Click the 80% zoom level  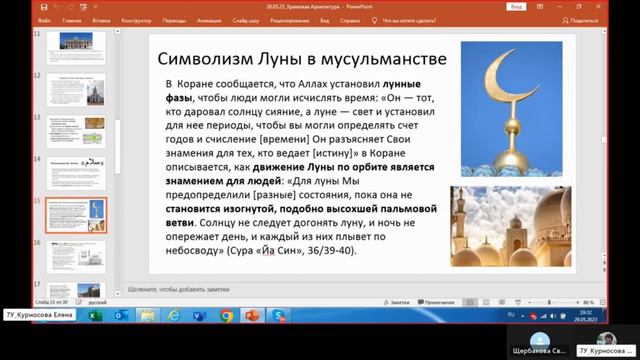pyautogui.click(x=588, y=302)
